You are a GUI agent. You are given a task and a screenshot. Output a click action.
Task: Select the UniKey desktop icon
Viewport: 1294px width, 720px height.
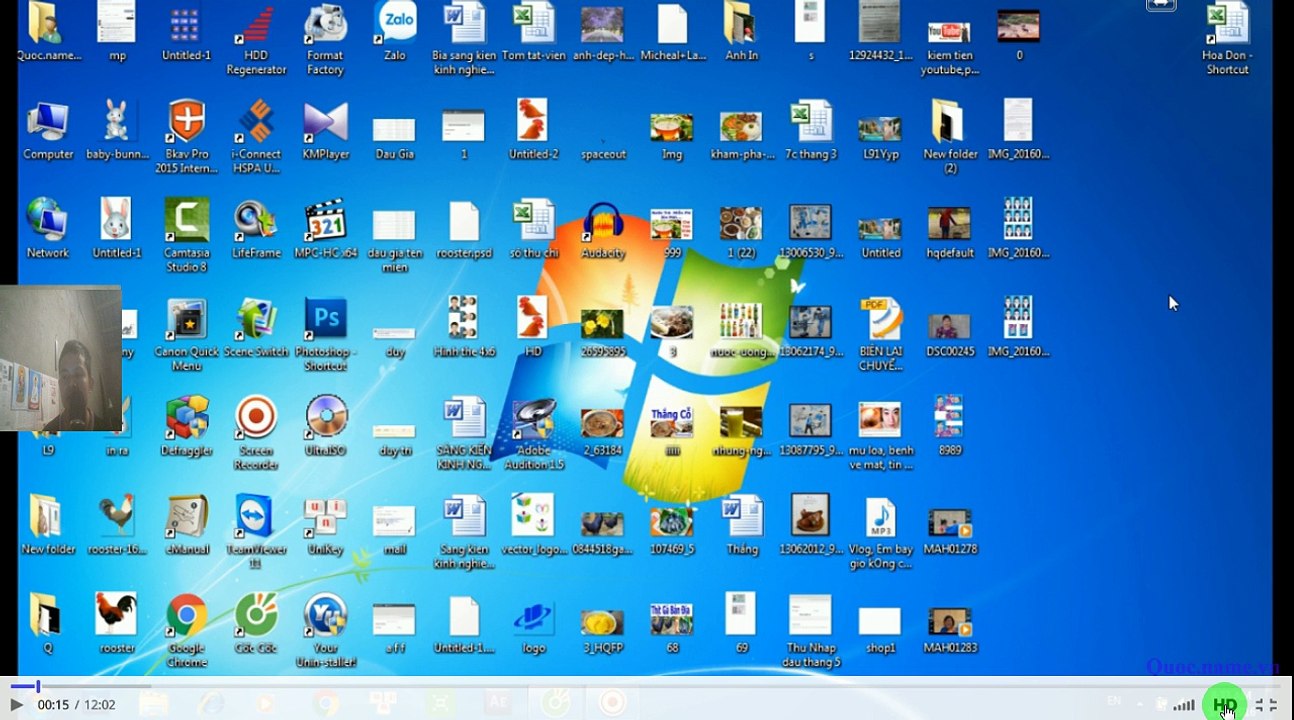coord(325,526)
